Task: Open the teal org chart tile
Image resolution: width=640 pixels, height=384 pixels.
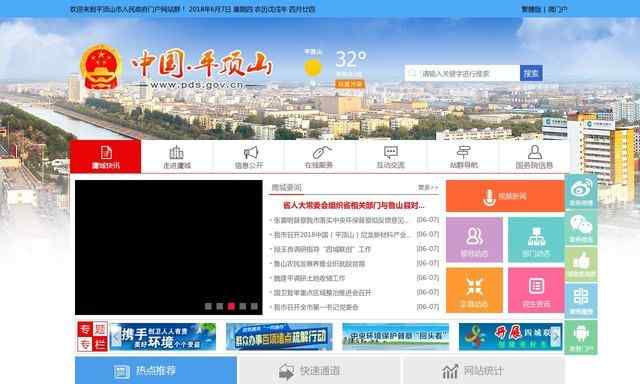Action: tap(536, 240)
